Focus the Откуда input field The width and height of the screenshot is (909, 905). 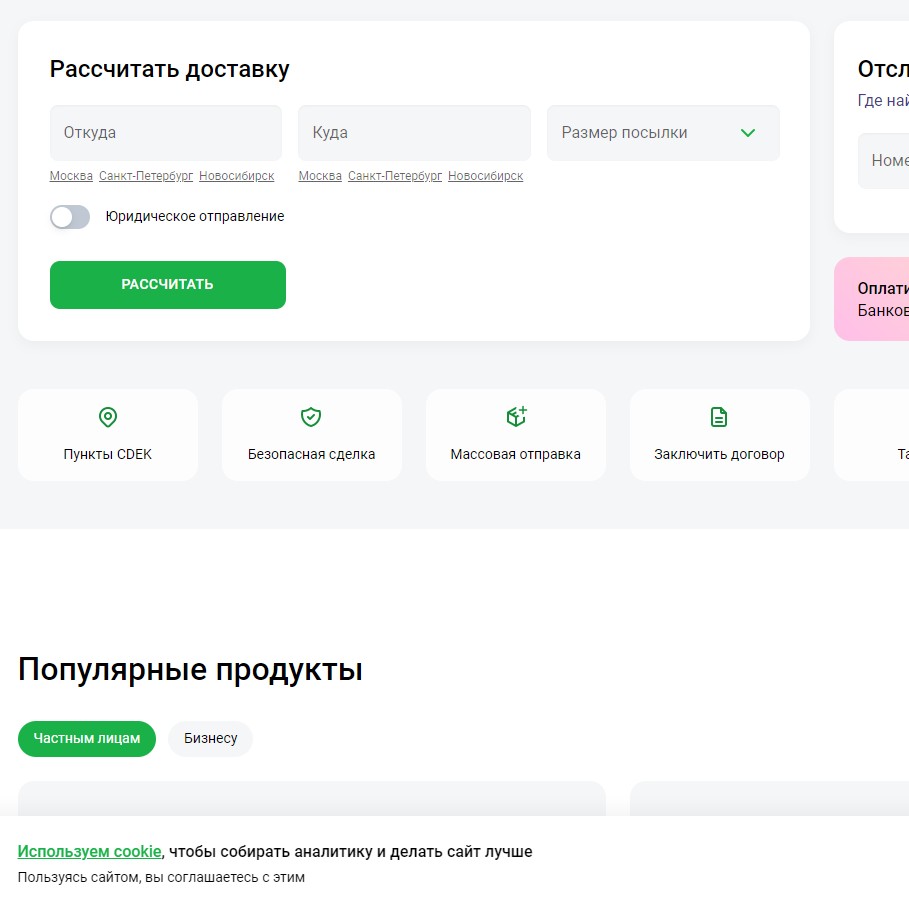[166, 133]
